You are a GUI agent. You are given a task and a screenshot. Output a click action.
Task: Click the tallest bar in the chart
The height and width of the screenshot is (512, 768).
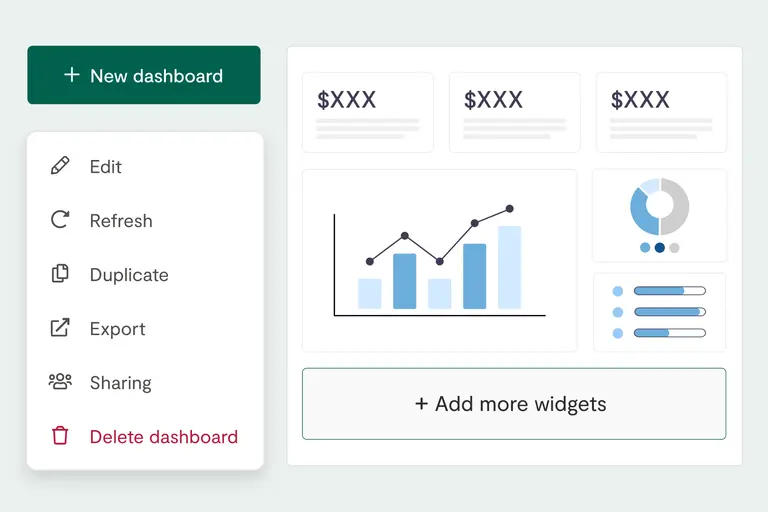[x=509, y=267]
